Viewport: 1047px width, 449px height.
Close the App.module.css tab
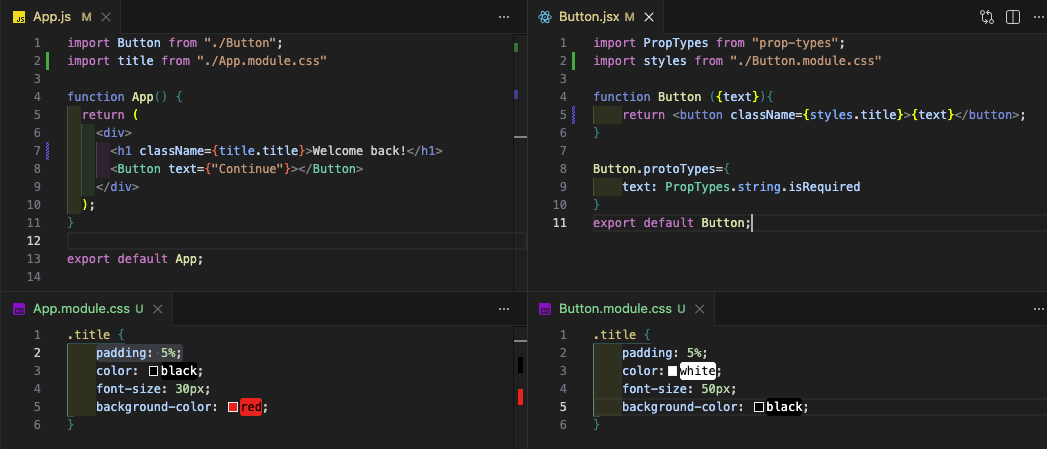point(158,309)
